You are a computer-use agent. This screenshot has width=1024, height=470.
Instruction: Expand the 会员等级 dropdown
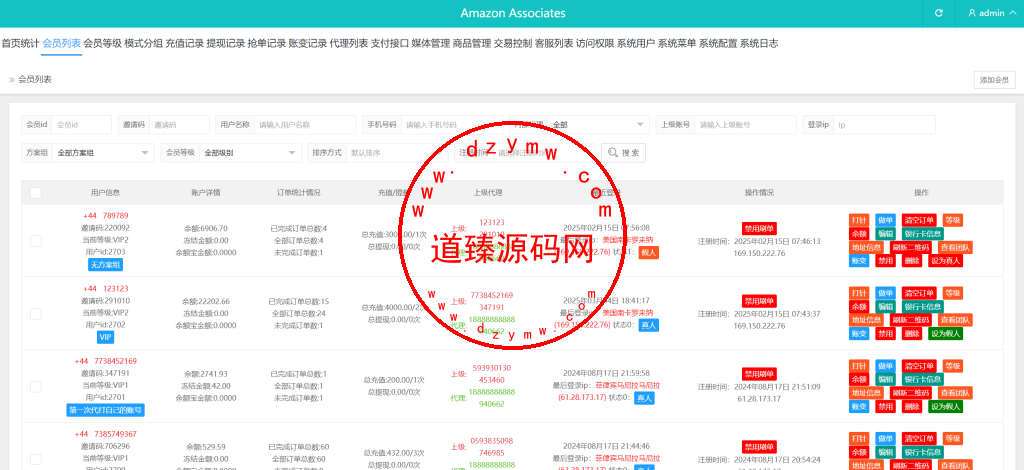[x=250, y=153]
